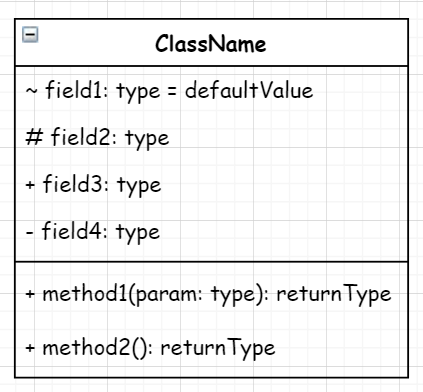This screenshot has width=423, height=392.
Task: Select the ClassName title text
Action: click(x=211, y=44)
